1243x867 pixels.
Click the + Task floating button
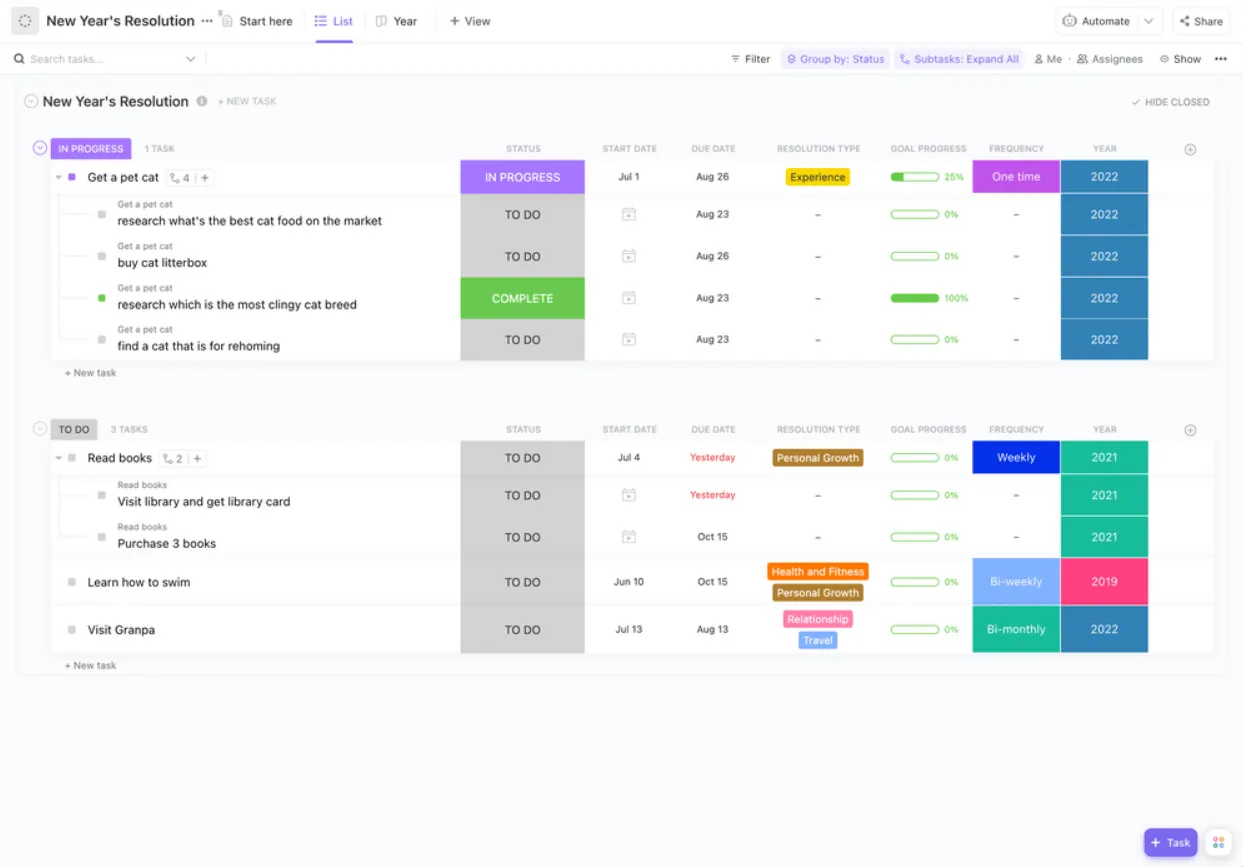point(1170,842)
